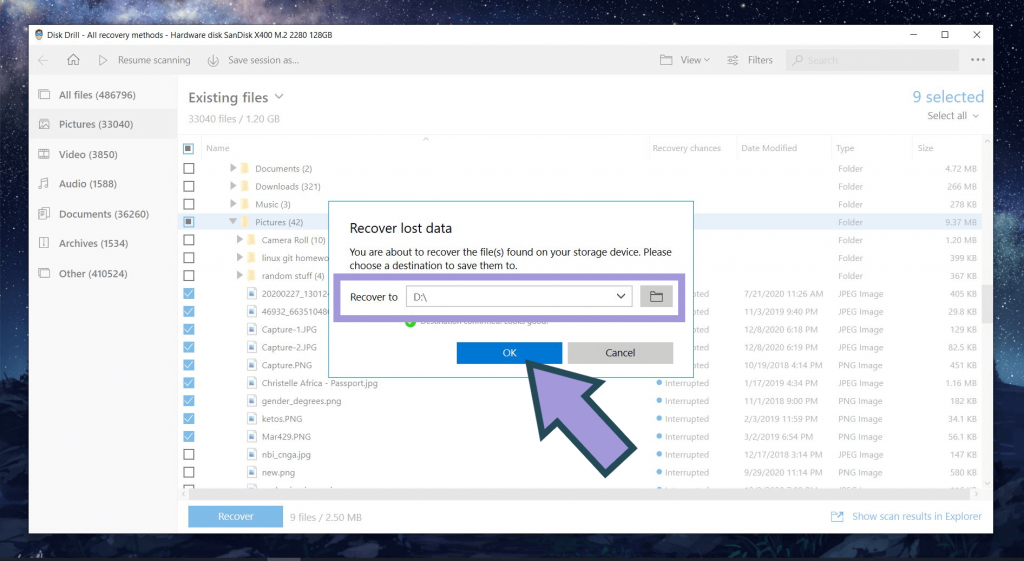Screen dimensions: 1024x561
Task: Click the View folder icon in the toolbar
Action: tap(666, 60)
